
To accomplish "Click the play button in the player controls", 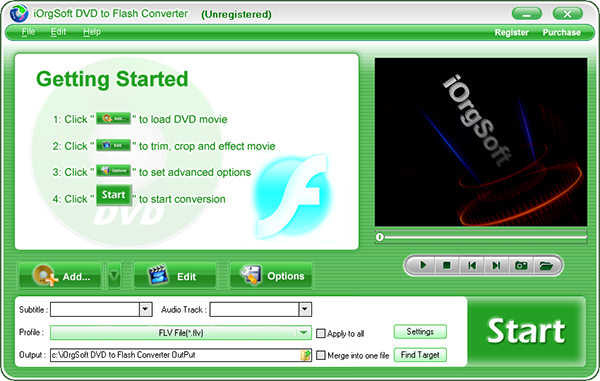I will pos(423,265).
